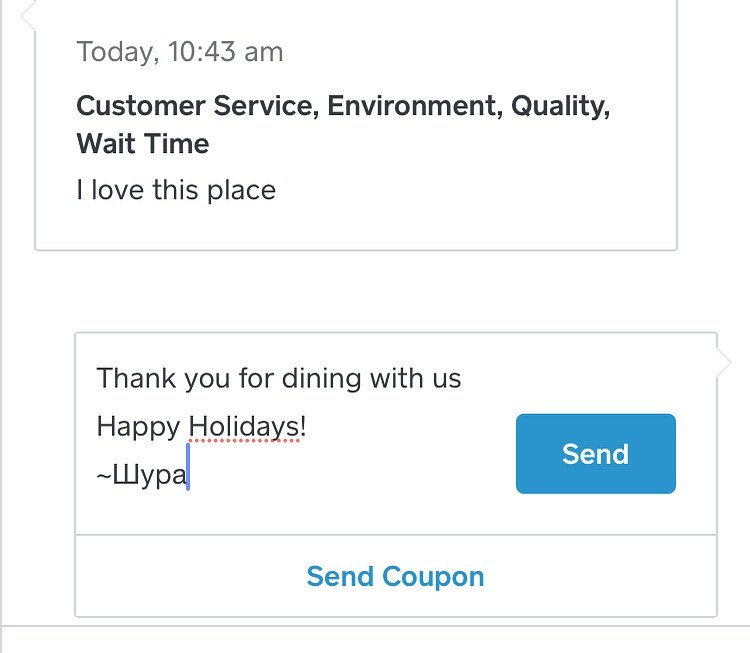Viewport: 750px width, 653px height.
Task: Click the blue Send button
Action: [595, 454]
